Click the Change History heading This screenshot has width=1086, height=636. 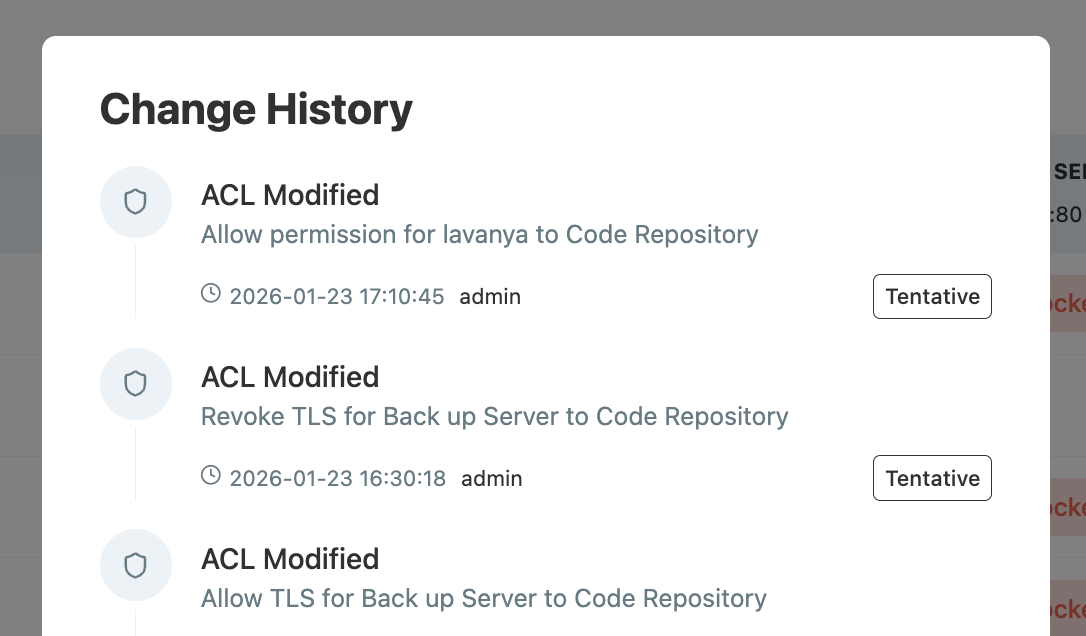[256, 109]
